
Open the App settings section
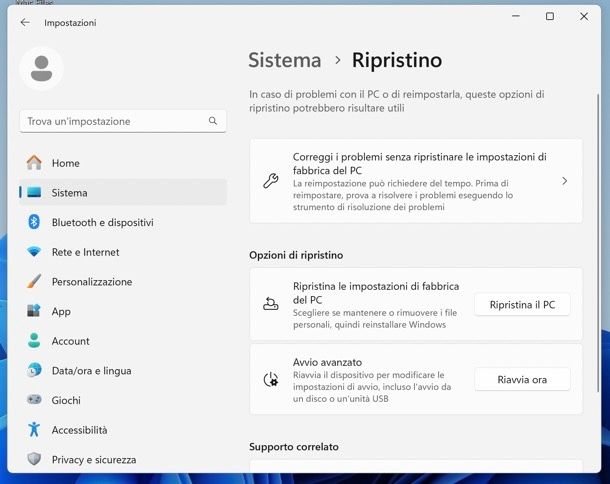123,311
